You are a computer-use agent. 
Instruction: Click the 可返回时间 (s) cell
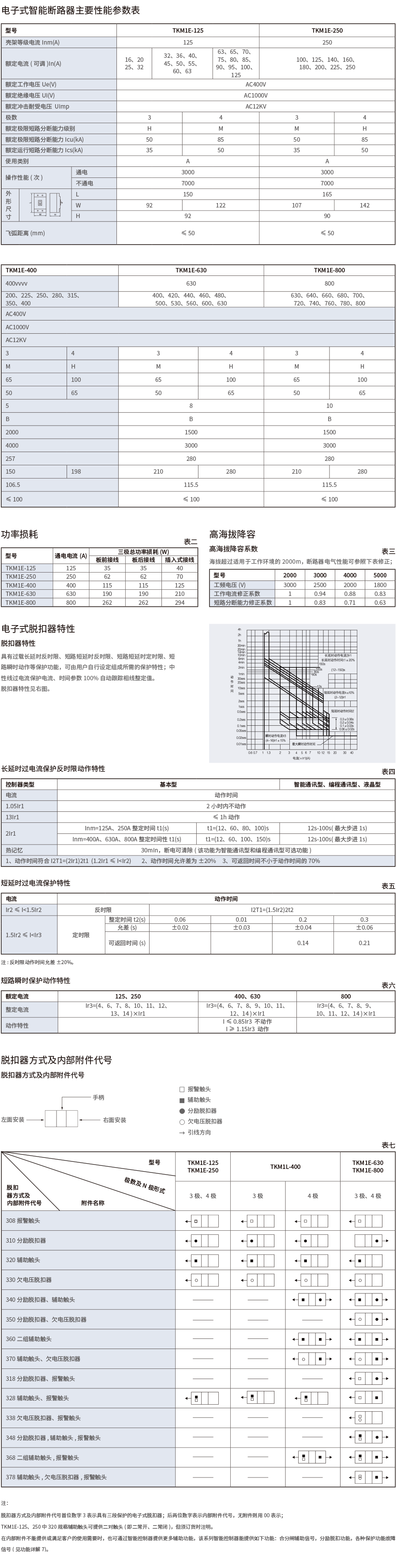click(x=127, y=943)
